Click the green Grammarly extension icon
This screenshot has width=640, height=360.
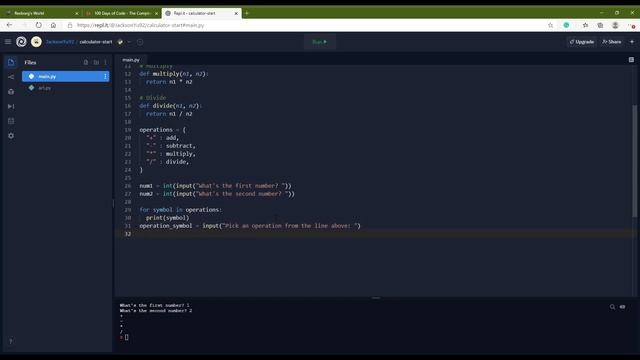point(567,25)
